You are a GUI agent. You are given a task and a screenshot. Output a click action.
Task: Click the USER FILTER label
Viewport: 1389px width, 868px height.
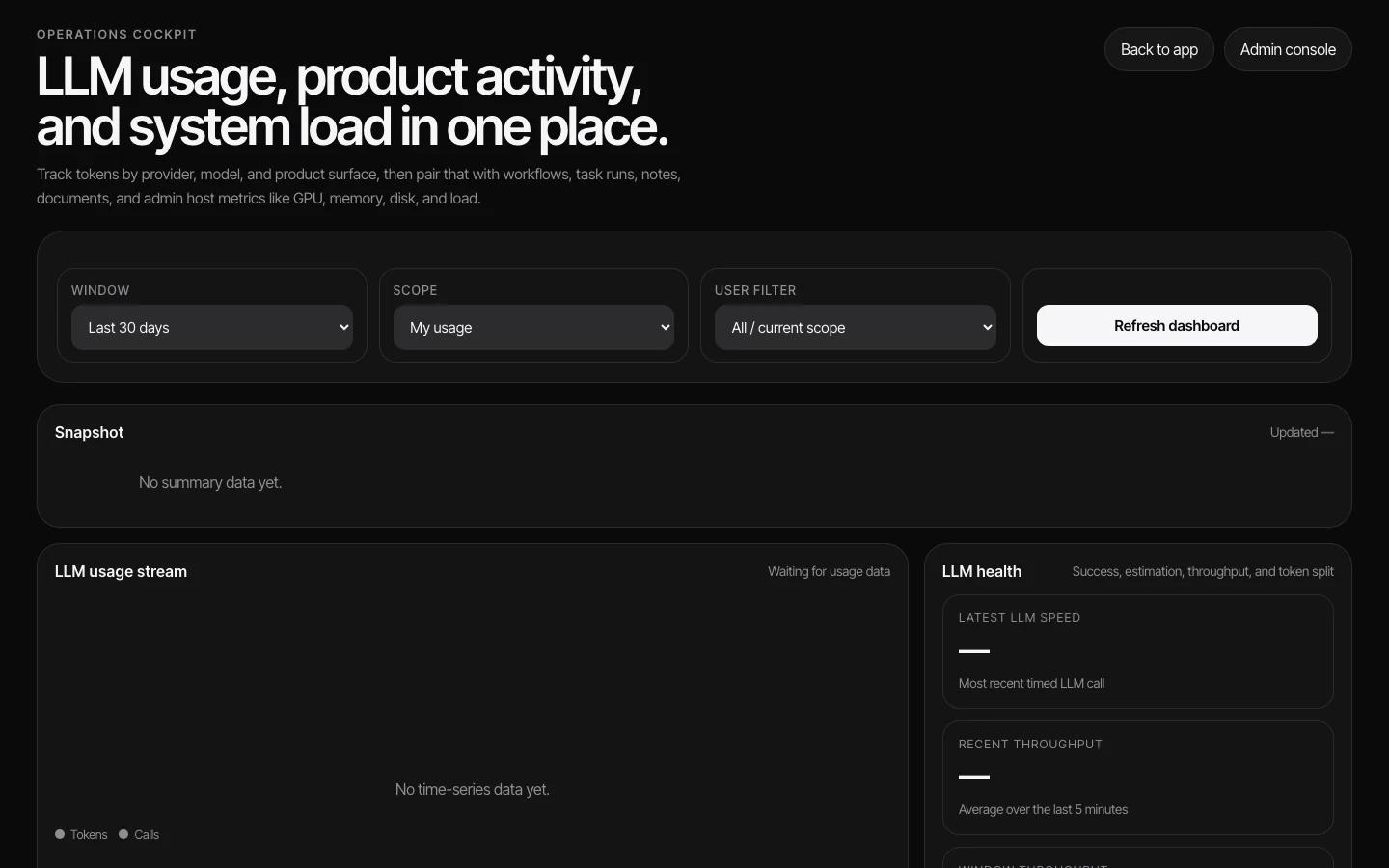click(755, 290)
